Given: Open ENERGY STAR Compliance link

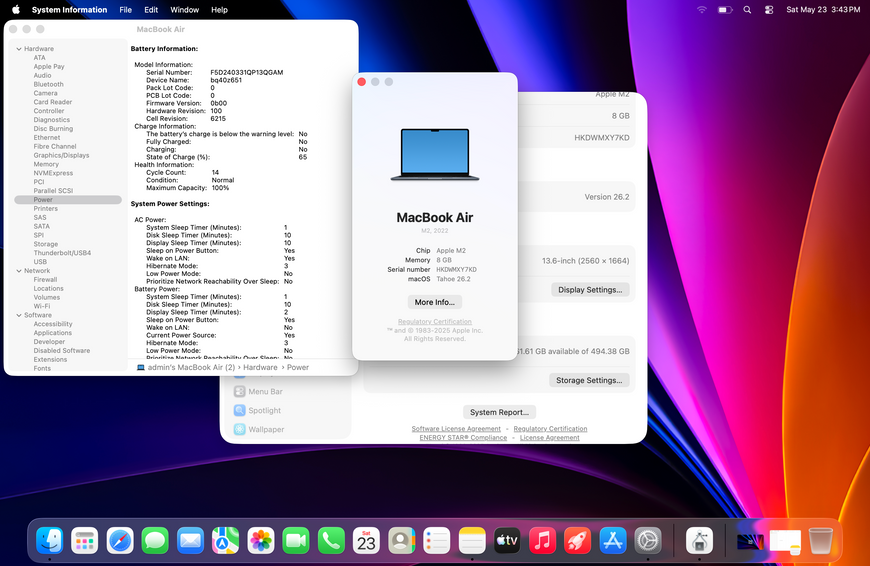Looking at the screenshot, I should click(x=463, y=437).
